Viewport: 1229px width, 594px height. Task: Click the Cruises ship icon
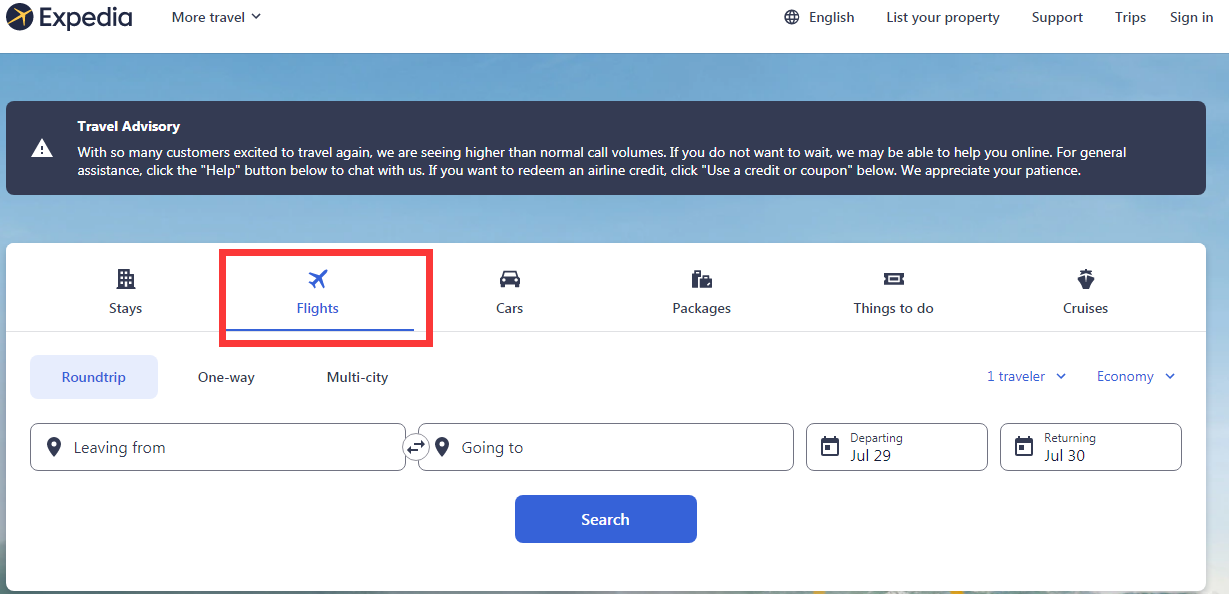tap(1086, 279)
